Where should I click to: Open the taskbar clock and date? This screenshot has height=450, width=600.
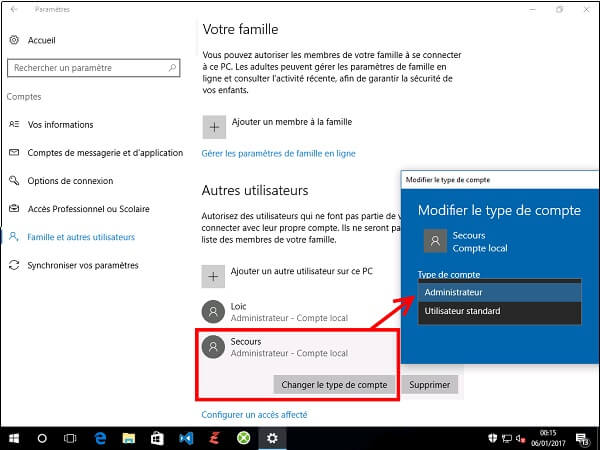pyautogui.click(x=548, y=438)
